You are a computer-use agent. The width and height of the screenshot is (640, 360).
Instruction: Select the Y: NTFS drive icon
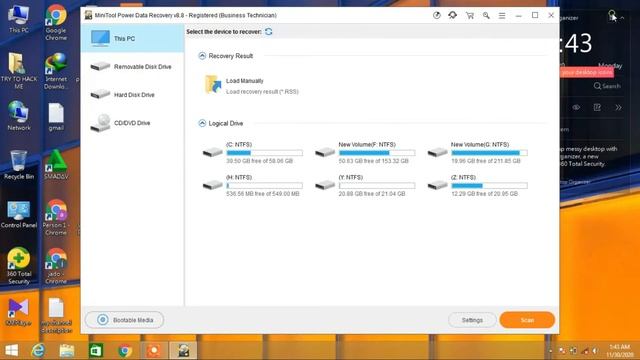[x=325, y=185]
